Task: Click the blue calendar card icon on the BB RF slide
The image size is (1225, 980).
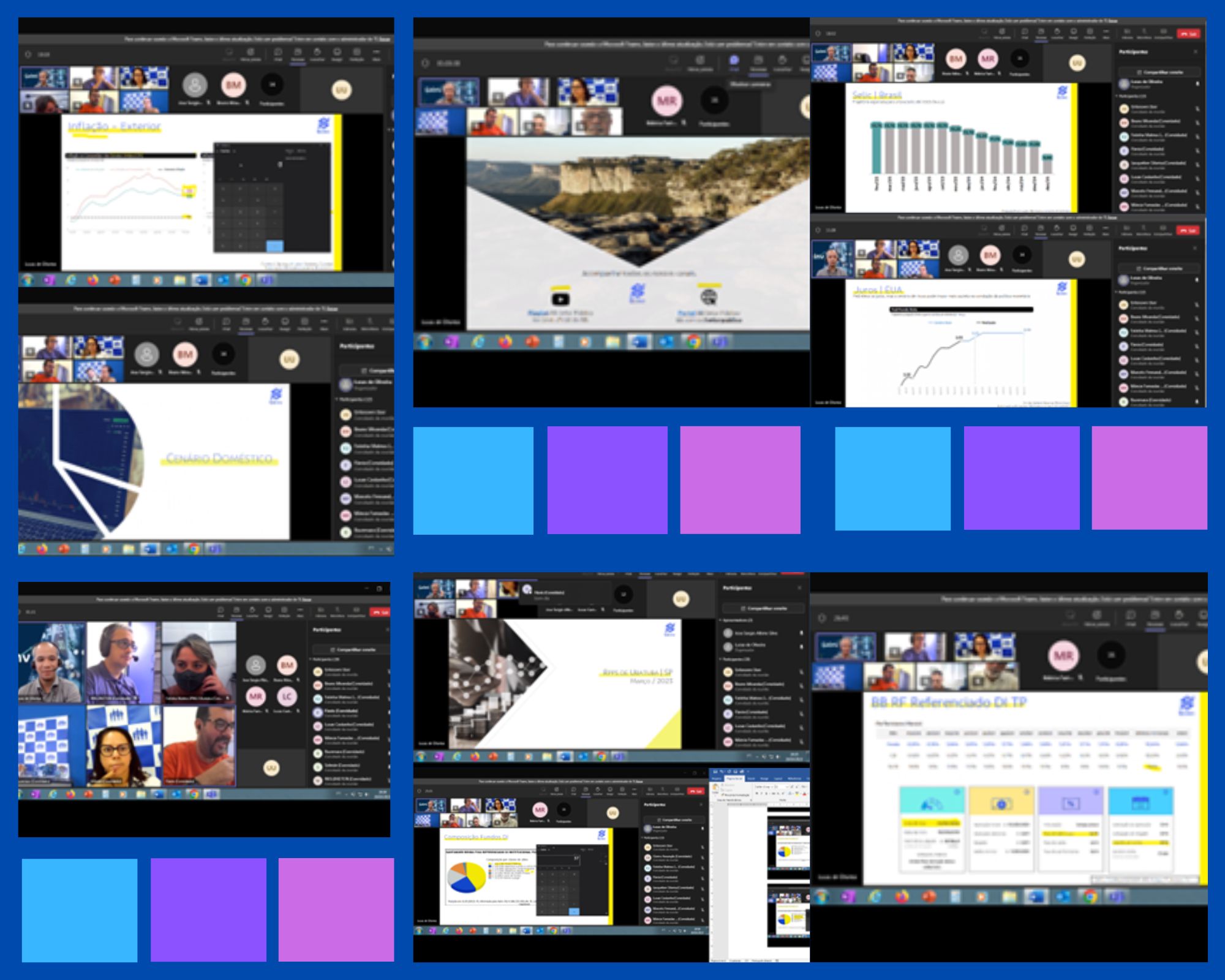Action: 1139,802
